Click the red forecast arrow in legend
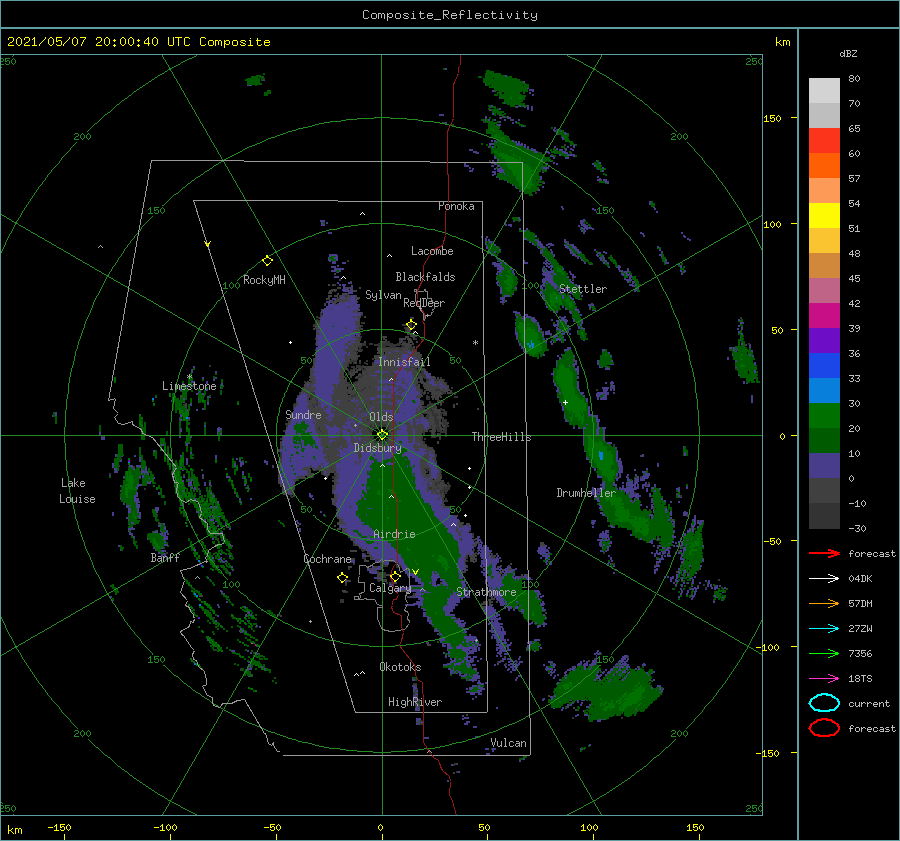Viewport: 900px width, 841px height. coord(824,553)
